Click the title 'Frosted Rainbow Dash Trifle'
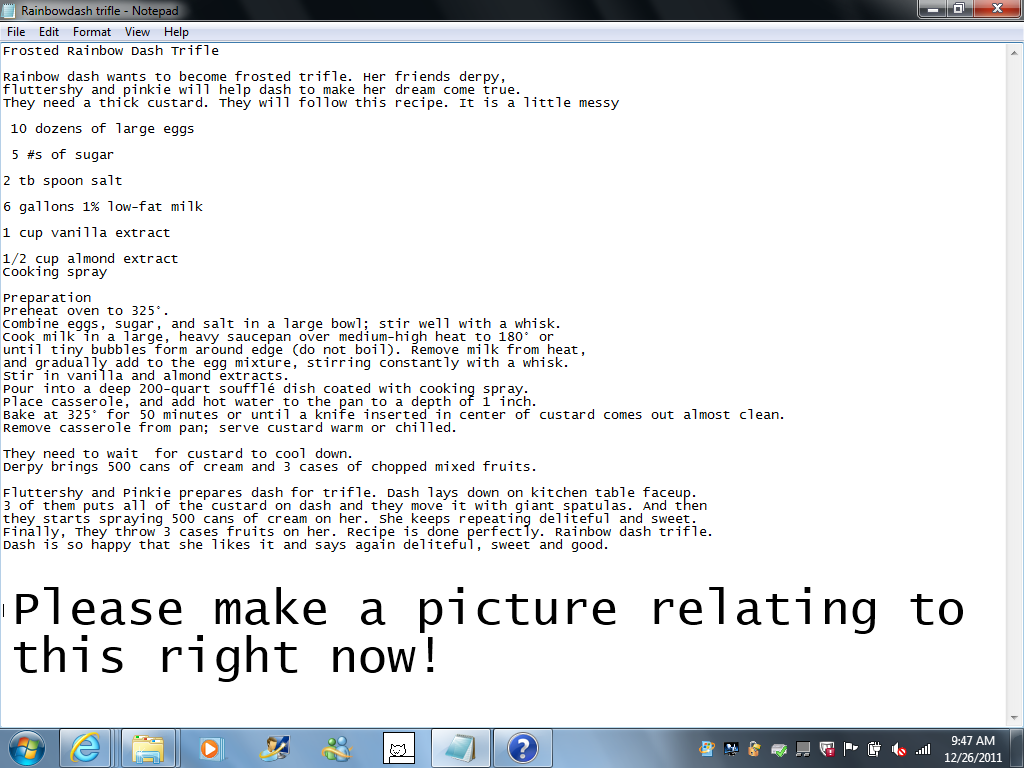Image resolution: width=1024 pixels, height=768 pixels. click(x=111, y=51)
